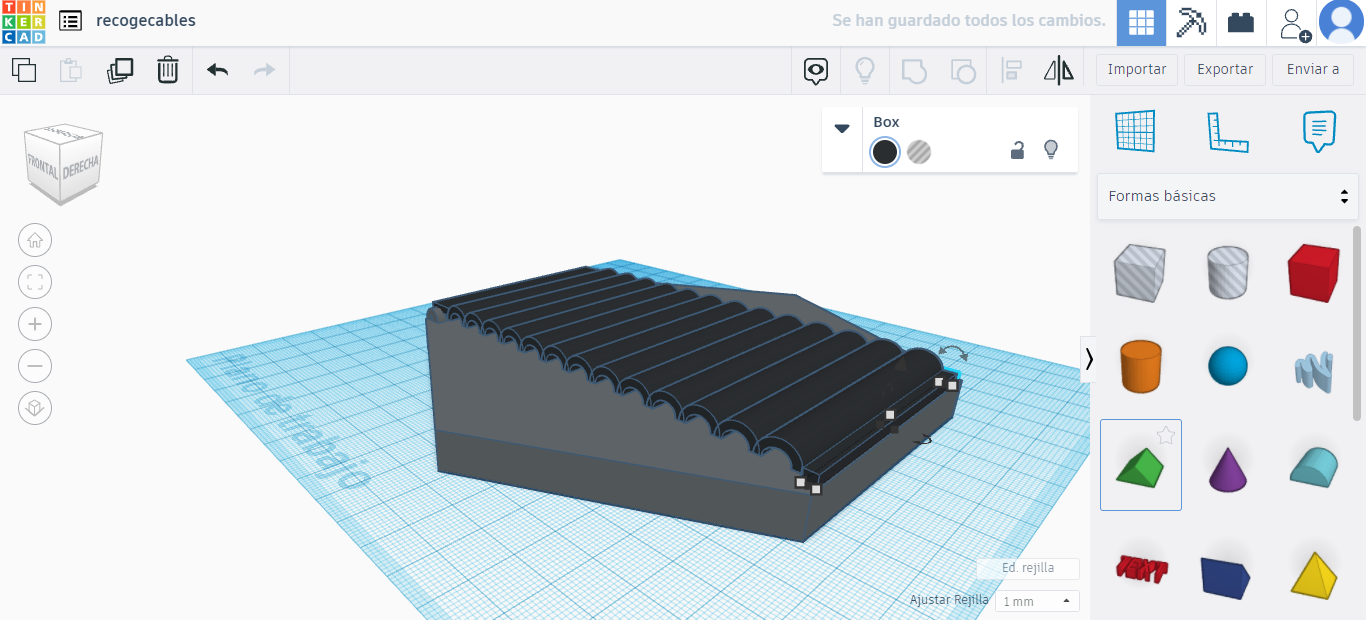Screen dimensions: 1366x620
Task: Select the red Box shape
Action: click(x=1313, y=273)
